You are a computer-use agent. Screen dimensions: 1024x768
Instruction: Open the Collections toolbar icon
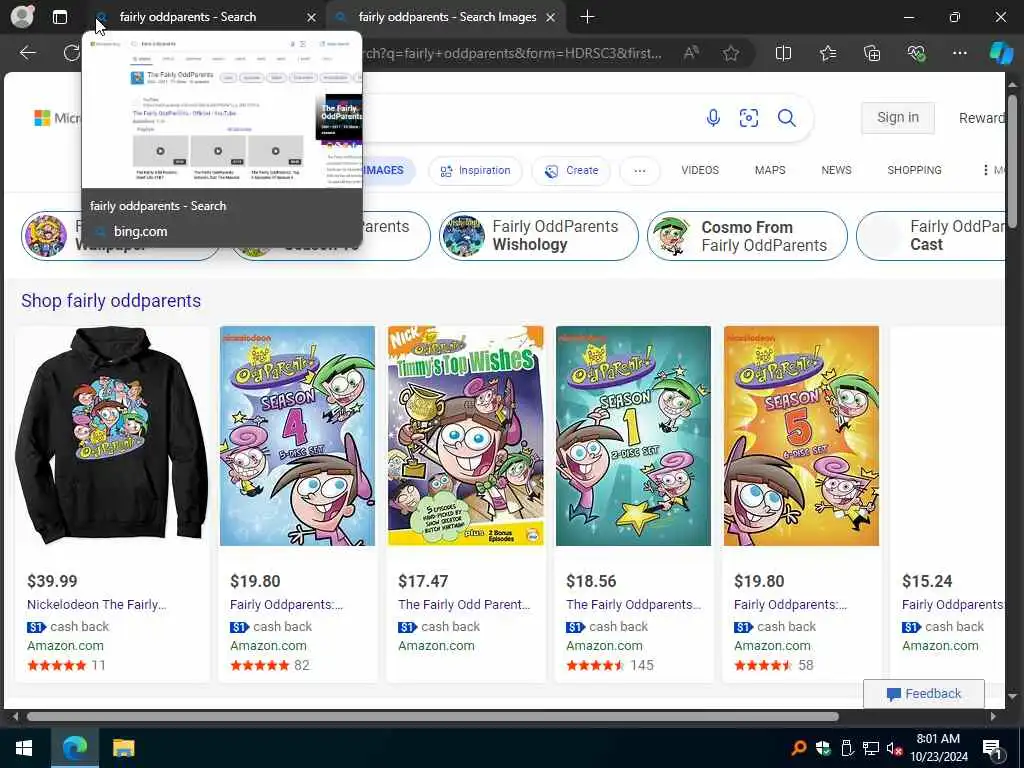pos(872,53)
